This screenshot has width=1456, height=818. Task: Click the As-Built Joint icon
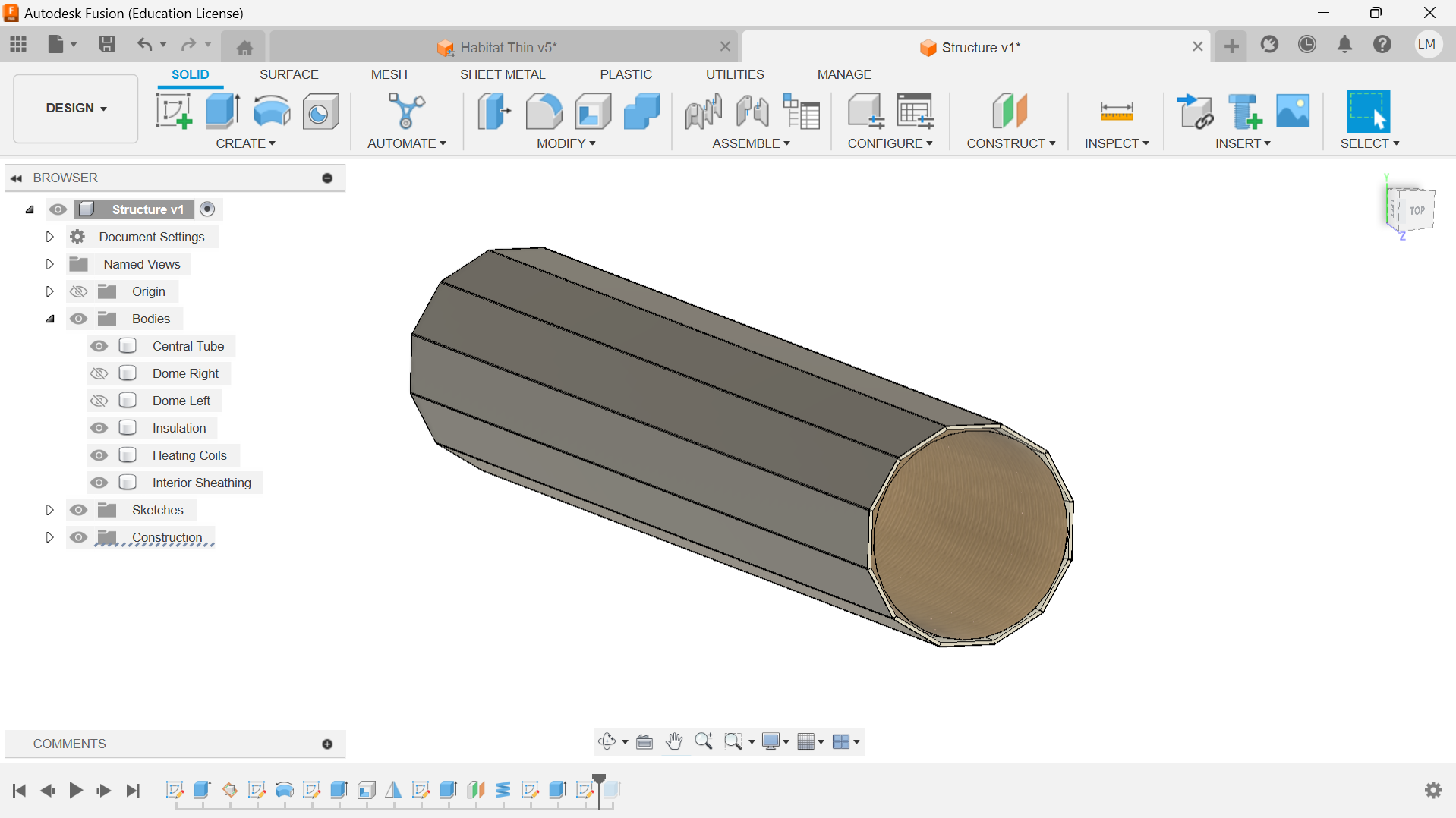click(x=752, y=112)
